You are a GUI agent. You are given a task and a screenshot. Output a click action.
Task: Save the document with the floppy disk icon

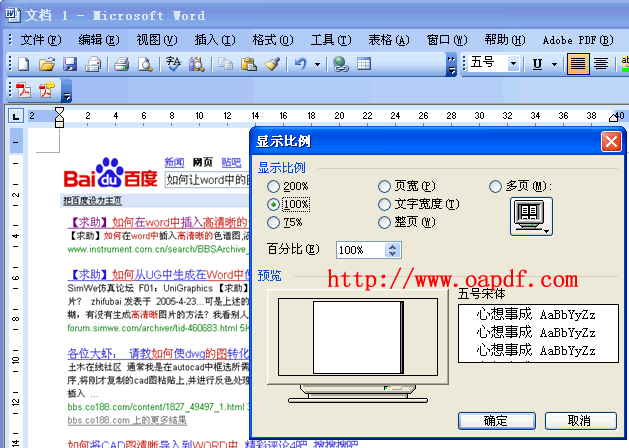(70, 64)
